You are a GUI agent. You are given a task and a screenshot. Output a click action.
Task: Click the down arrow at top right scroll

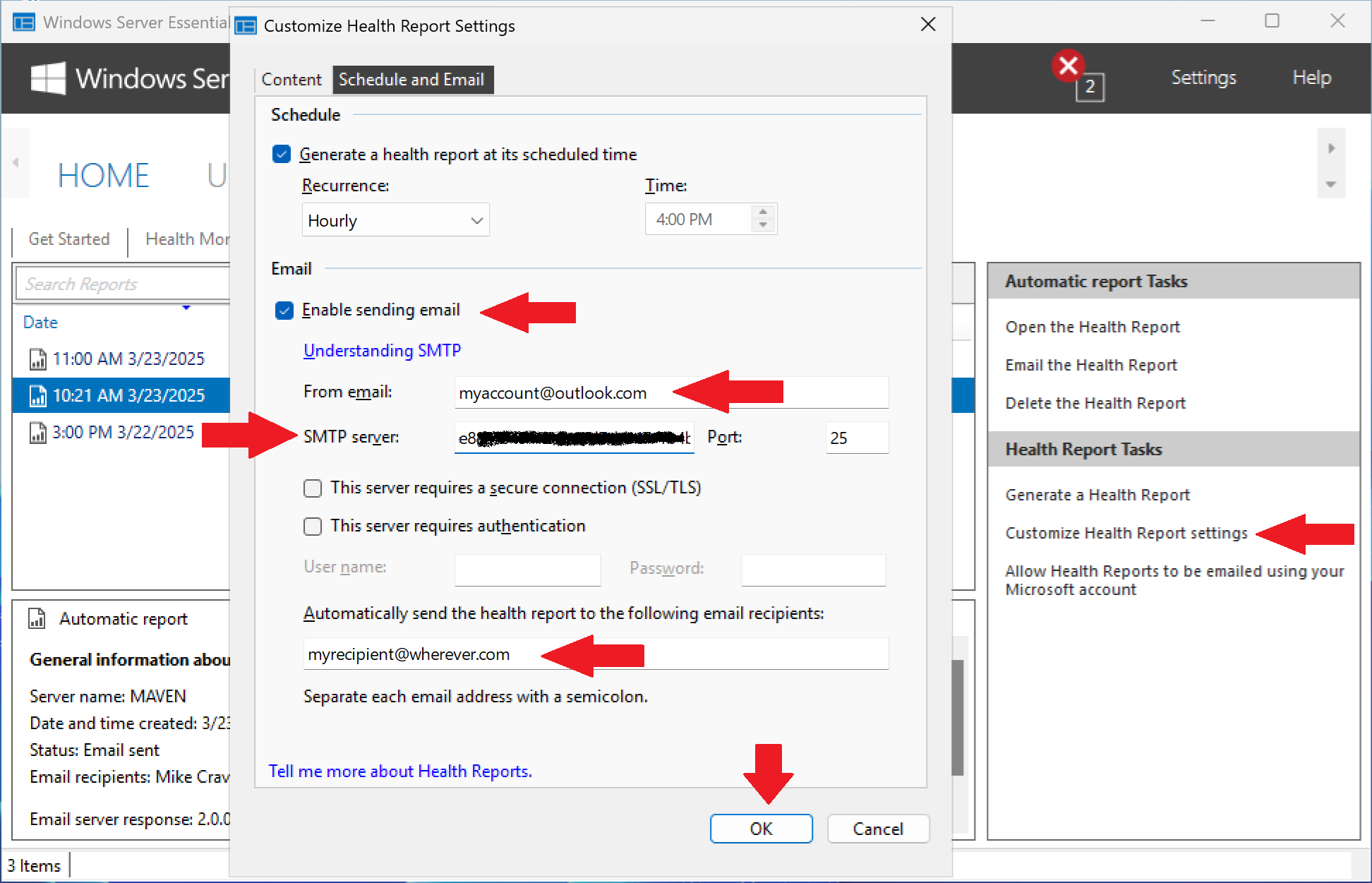(1330, 185)
